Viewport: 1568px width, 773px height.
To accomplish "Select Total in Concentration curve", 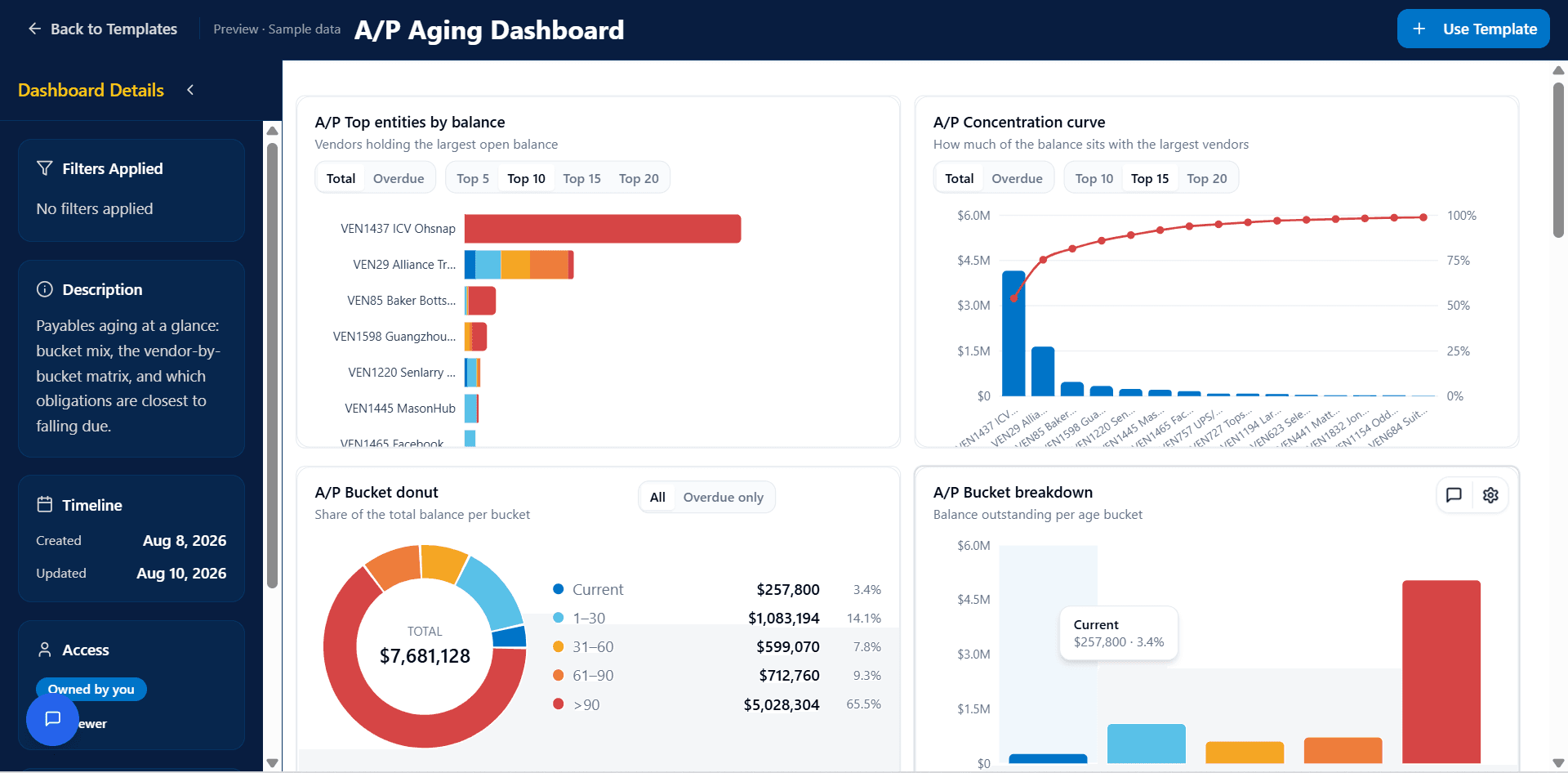I will (959, 178).
